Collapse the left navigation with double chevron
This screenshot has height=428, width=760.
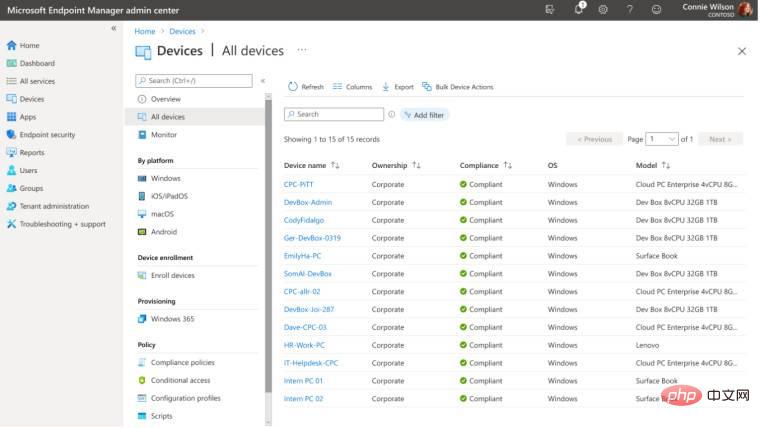[x=113, y=28]
